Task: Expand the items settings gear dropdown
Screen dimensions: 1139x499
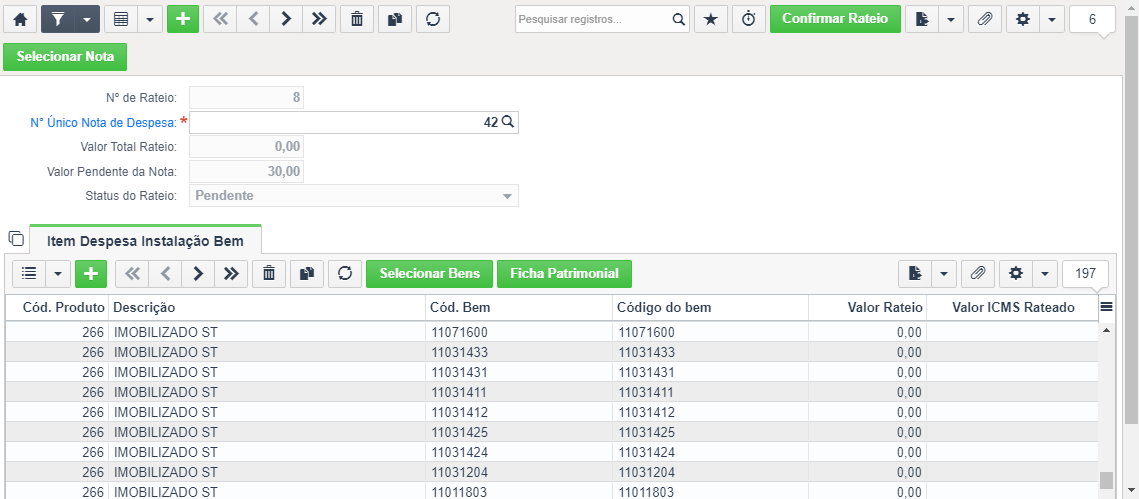Action: coord(1045,273)
